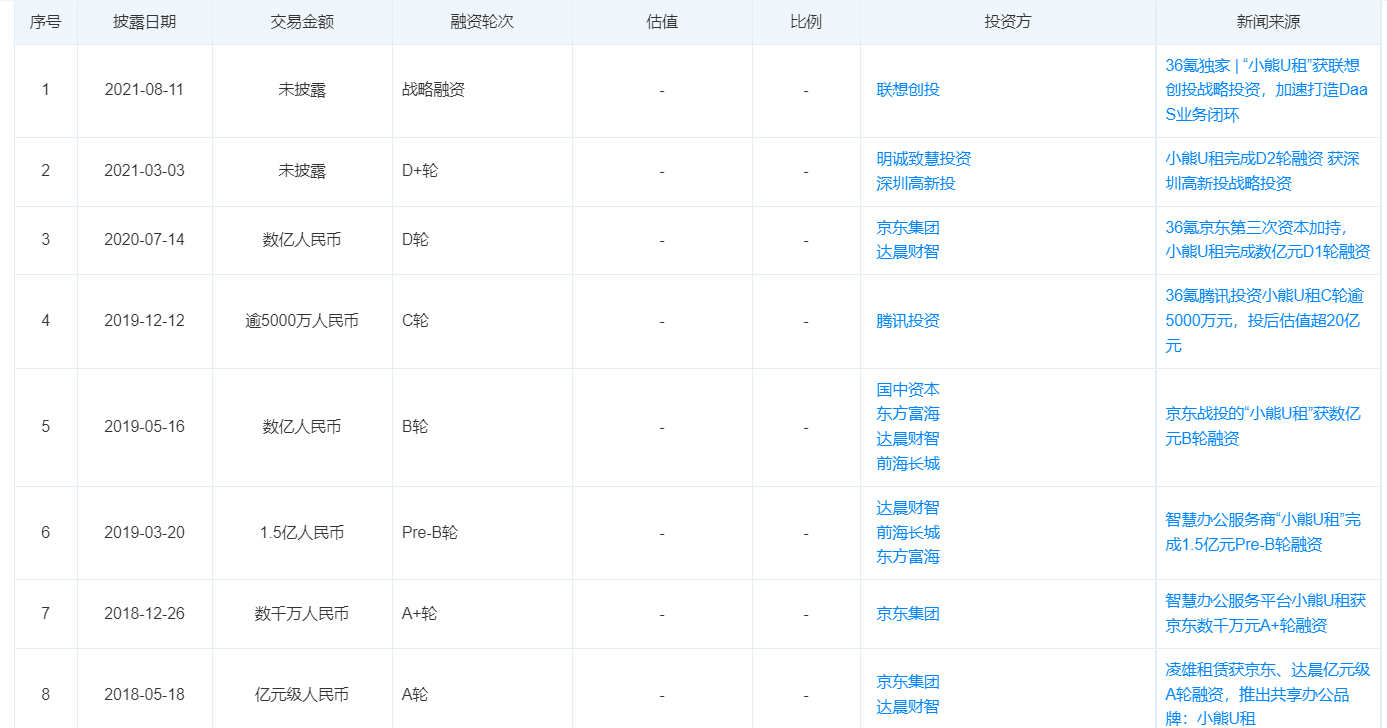Select the date 2019-12-12
The width and height of the screenshot is (1387, 728).
coord(145,321)
